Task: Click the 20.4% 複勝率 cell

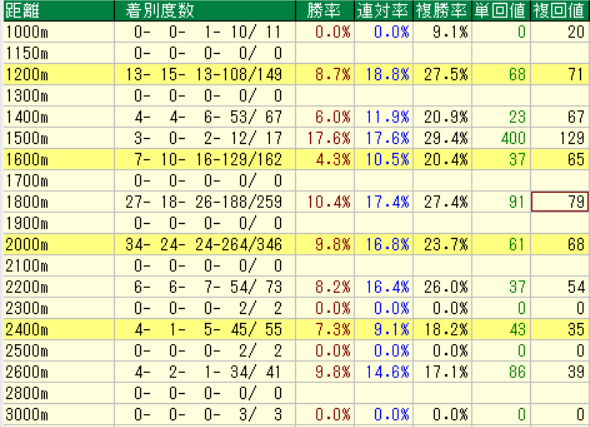Action: point(442,160)
